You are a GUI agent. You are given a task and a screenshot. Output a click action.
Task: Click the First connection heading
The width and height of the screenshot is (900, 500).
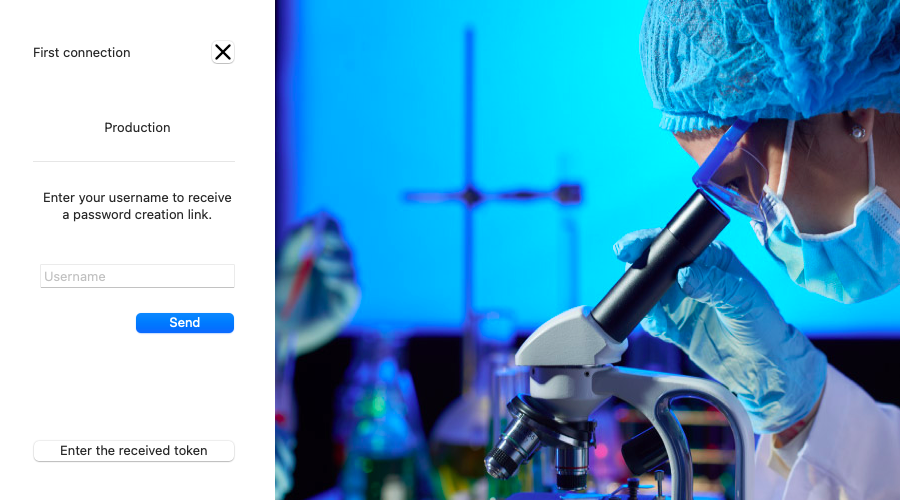coord(82,52)
